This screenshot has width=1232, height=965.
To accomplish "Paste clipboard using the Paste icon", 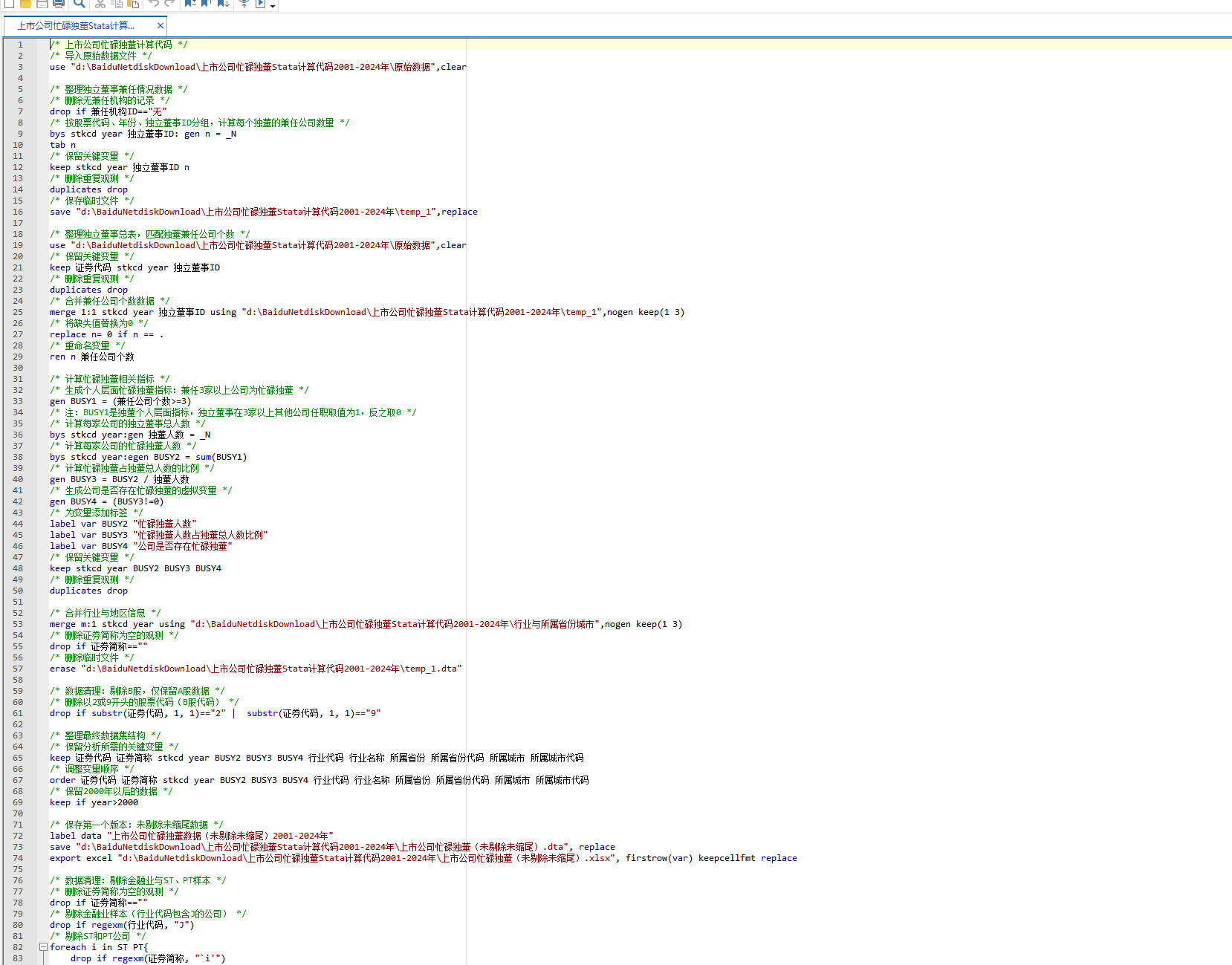I will click(x=134, y=3).
